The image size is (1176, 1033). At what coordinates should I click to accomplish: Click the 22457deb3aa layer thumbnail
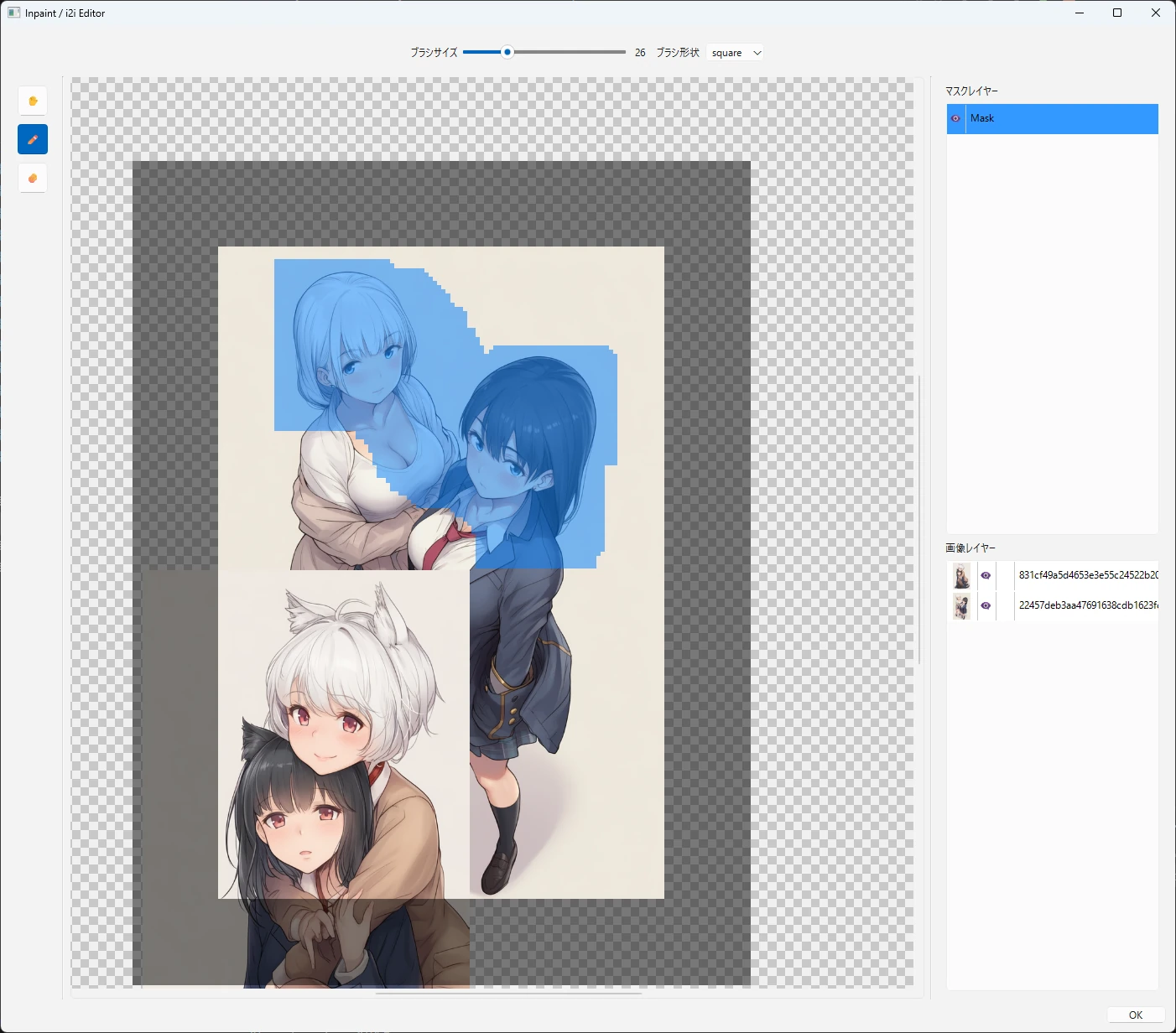click(961, 605)
